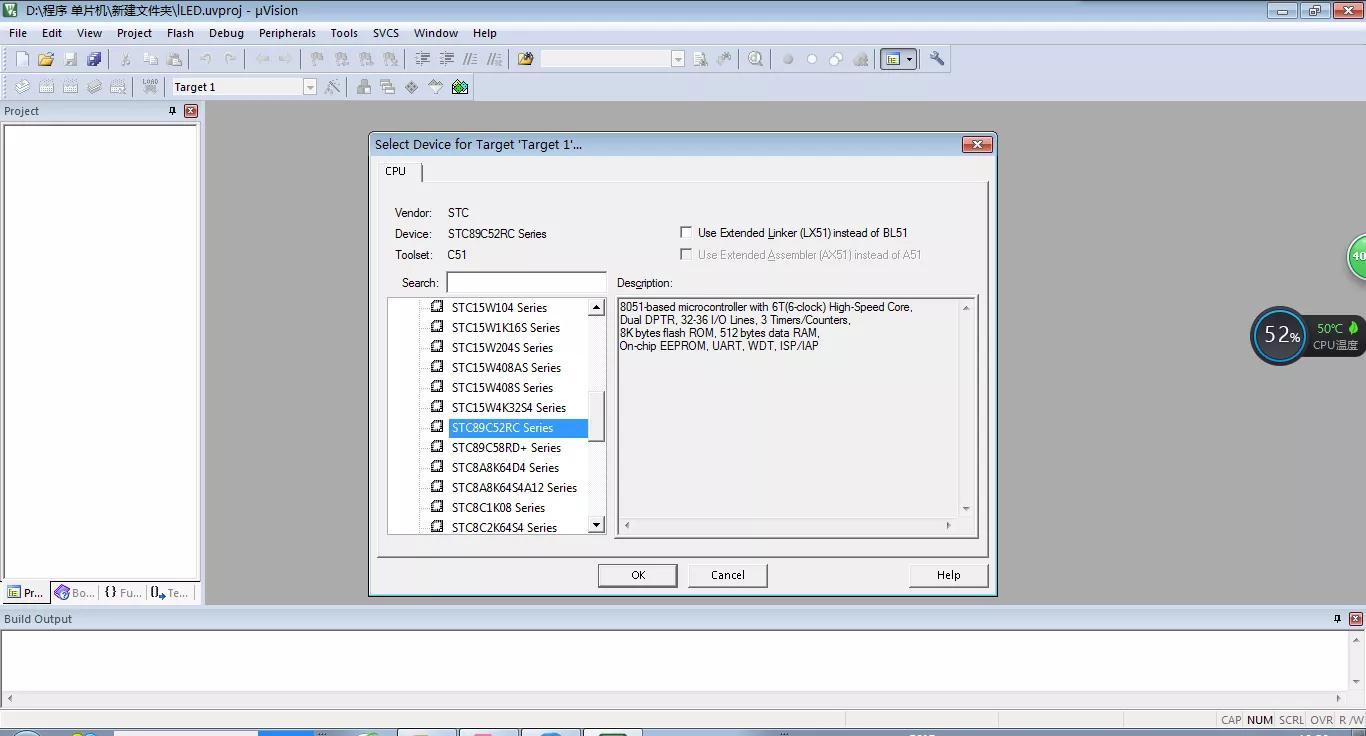Open the Target 1 dropdown

(309, 87)
